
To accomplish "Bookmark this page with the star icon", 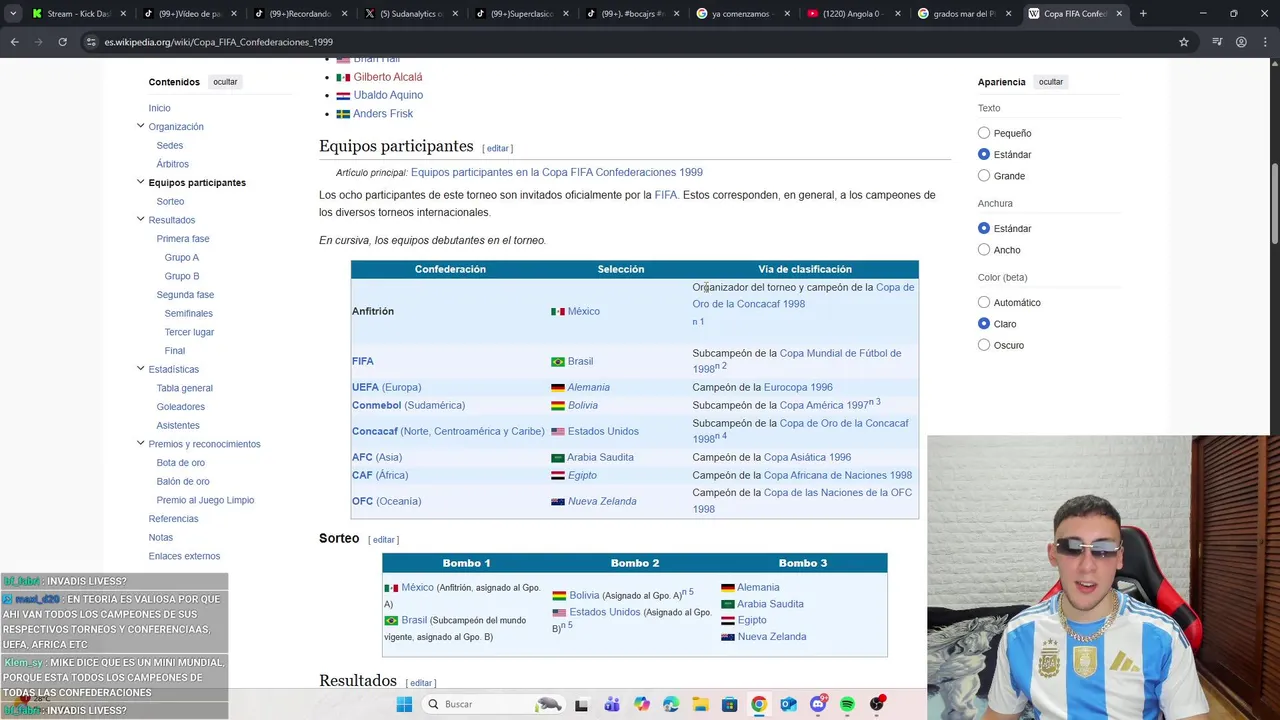I will [1184, 42].
